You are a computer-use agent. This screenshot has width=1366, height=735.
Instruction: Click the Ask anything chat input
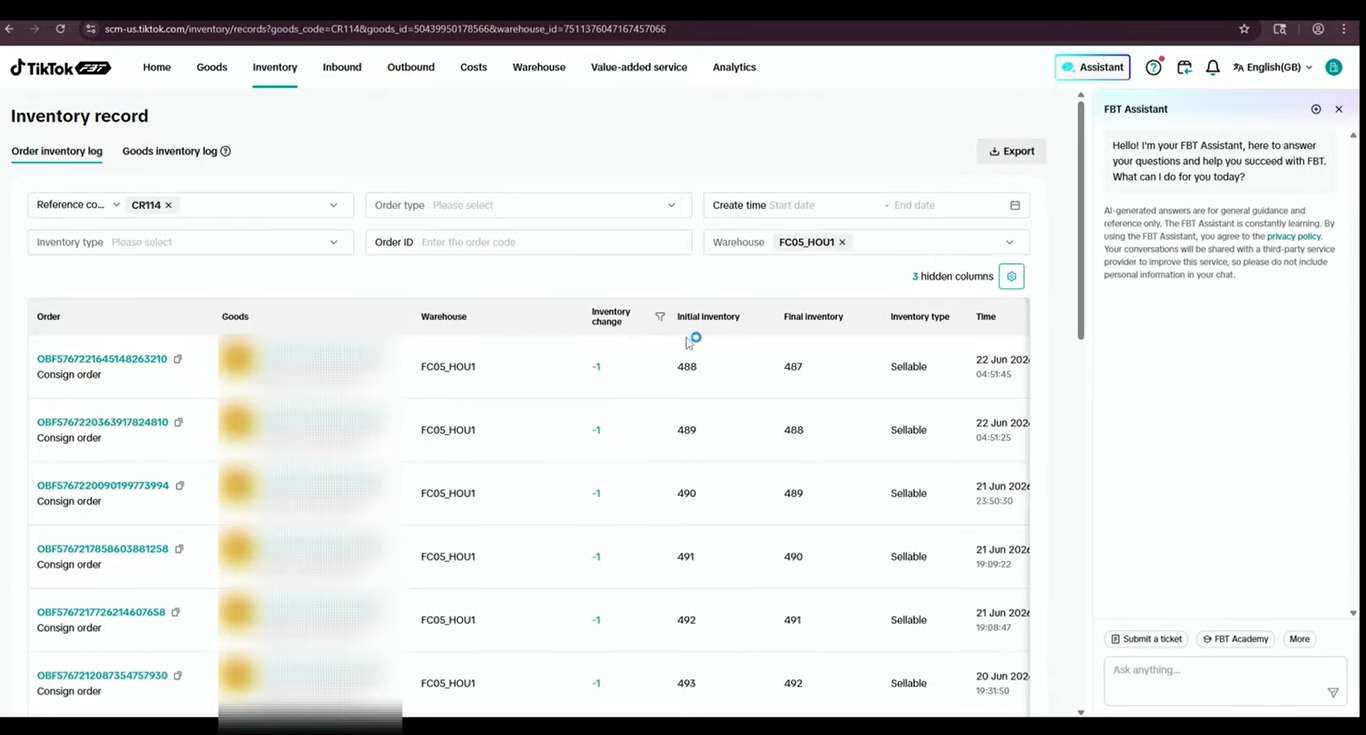point(1225,681)
